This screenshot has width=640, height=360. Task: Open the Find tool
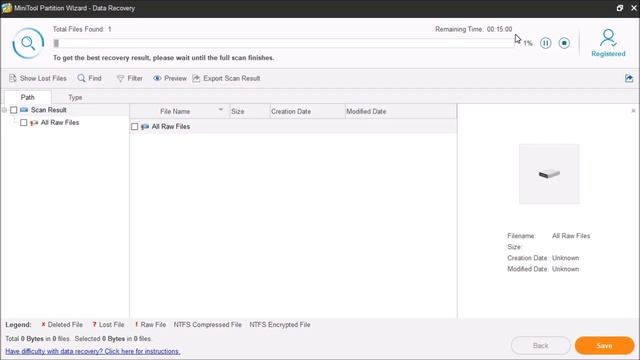point(89,78)
